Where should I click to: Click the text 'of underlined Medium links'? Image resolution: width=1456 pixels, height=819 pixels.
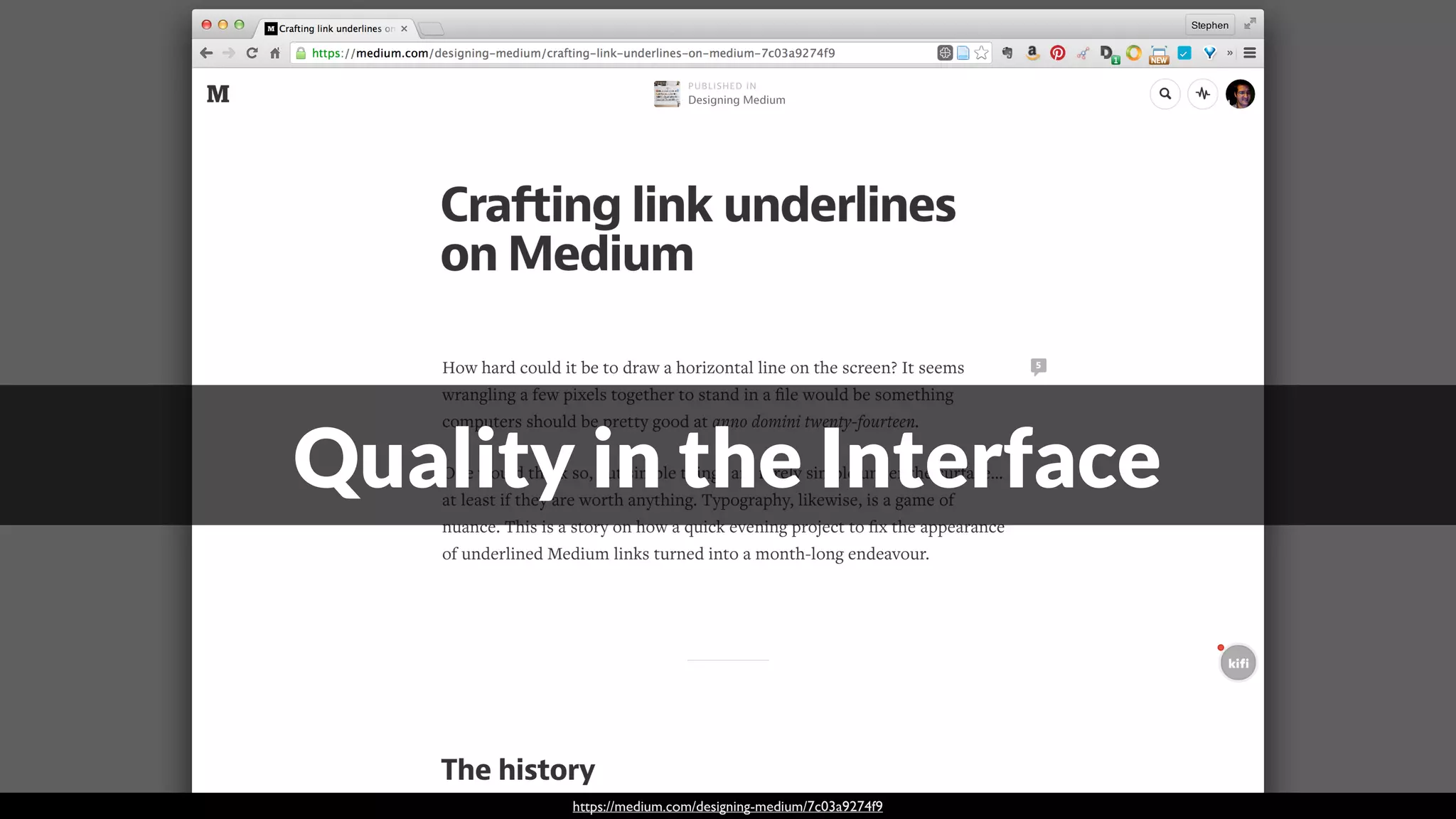(545, 554)
